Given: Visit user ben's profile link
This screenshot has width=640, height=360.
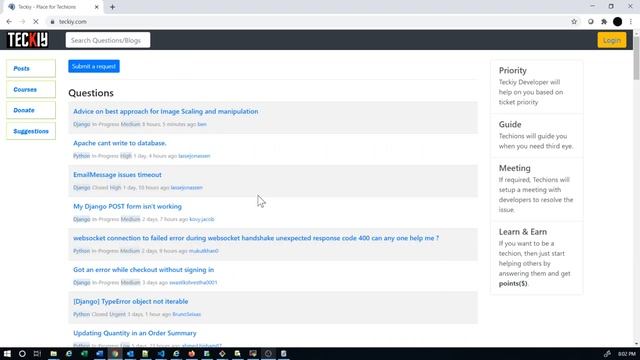Looking at the screenshot, I should 202,124.
